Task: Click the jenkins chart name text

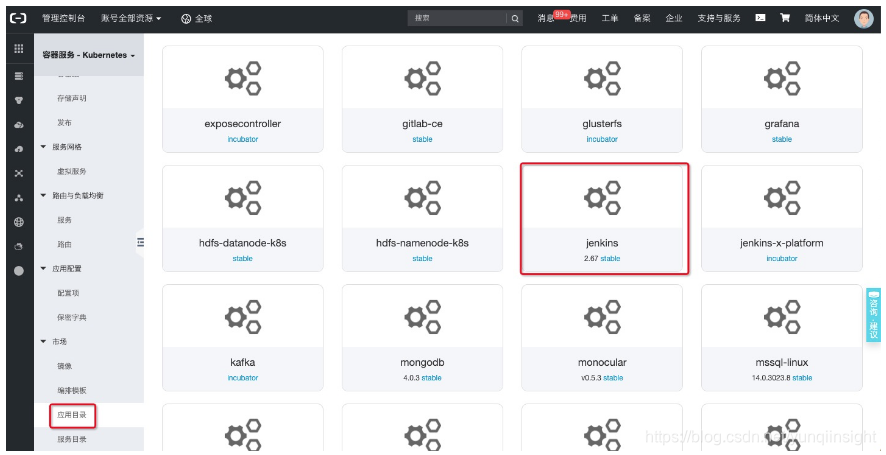Action: click(602, 243)
